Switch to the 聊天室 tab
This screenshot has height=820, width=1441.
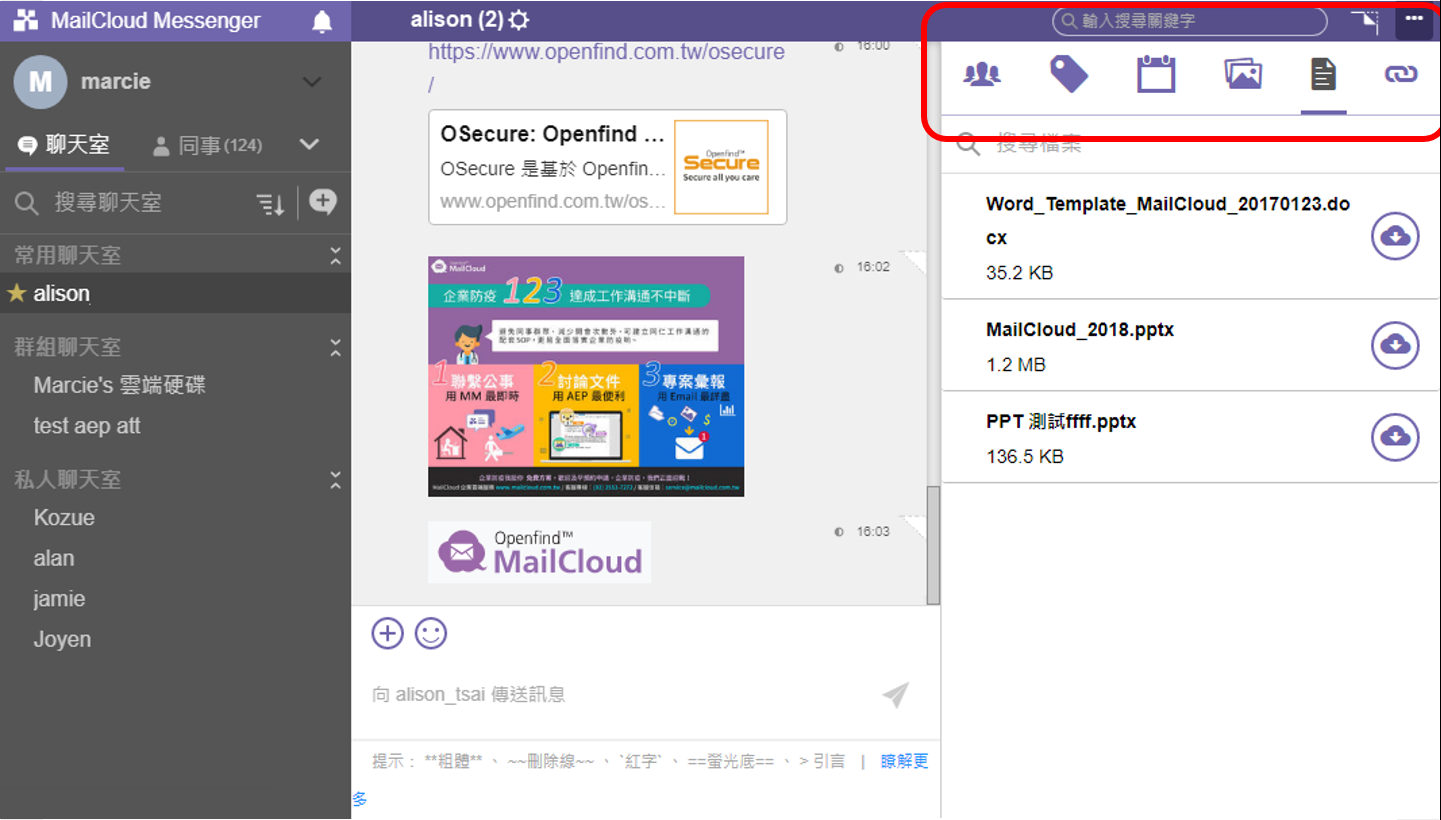tap(65, 146)
